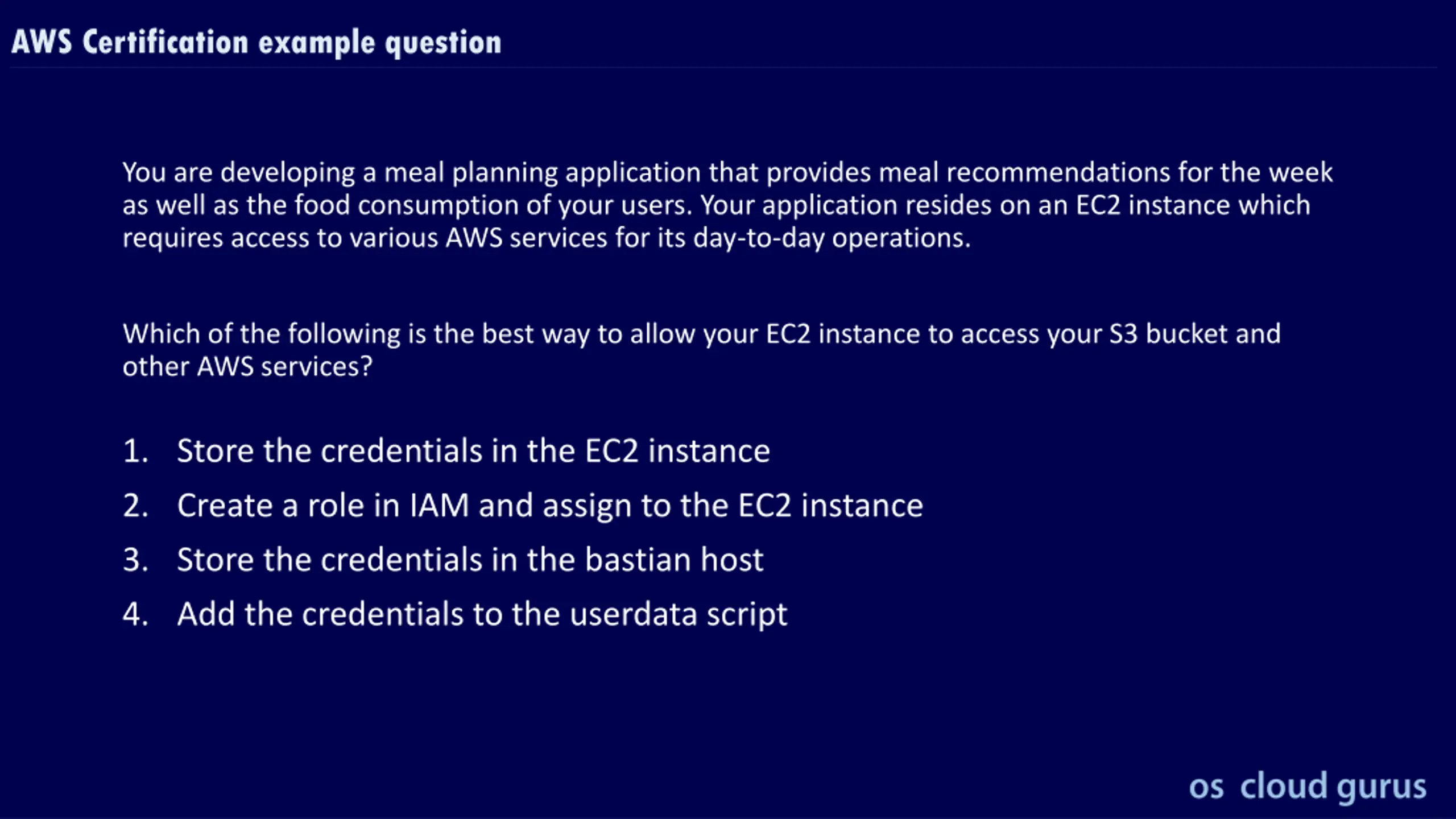The image size is (1456, 819).
Task: Click the text other AWS services?
Action: tap(247, 367)
